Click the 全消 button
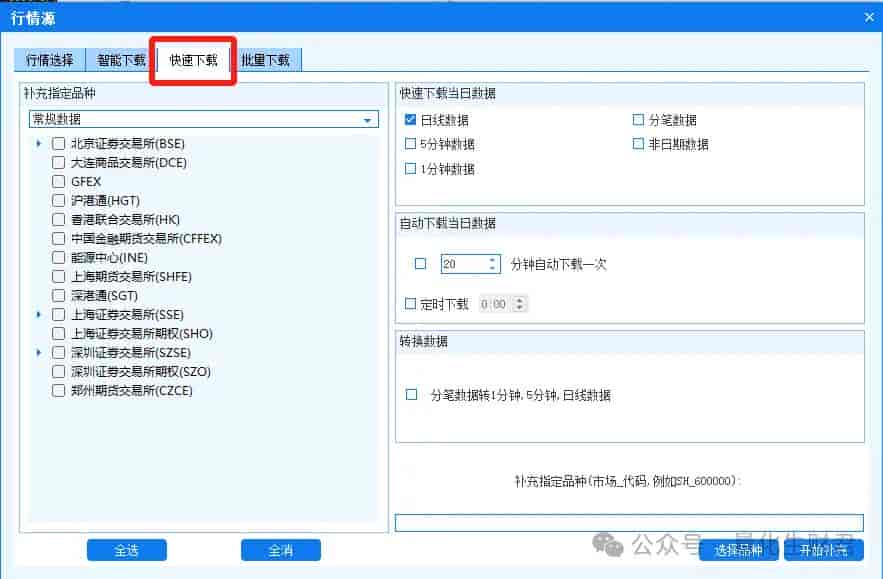Viewport: 883px width, 579px height. pyautogui.click(x=280, y=550)
